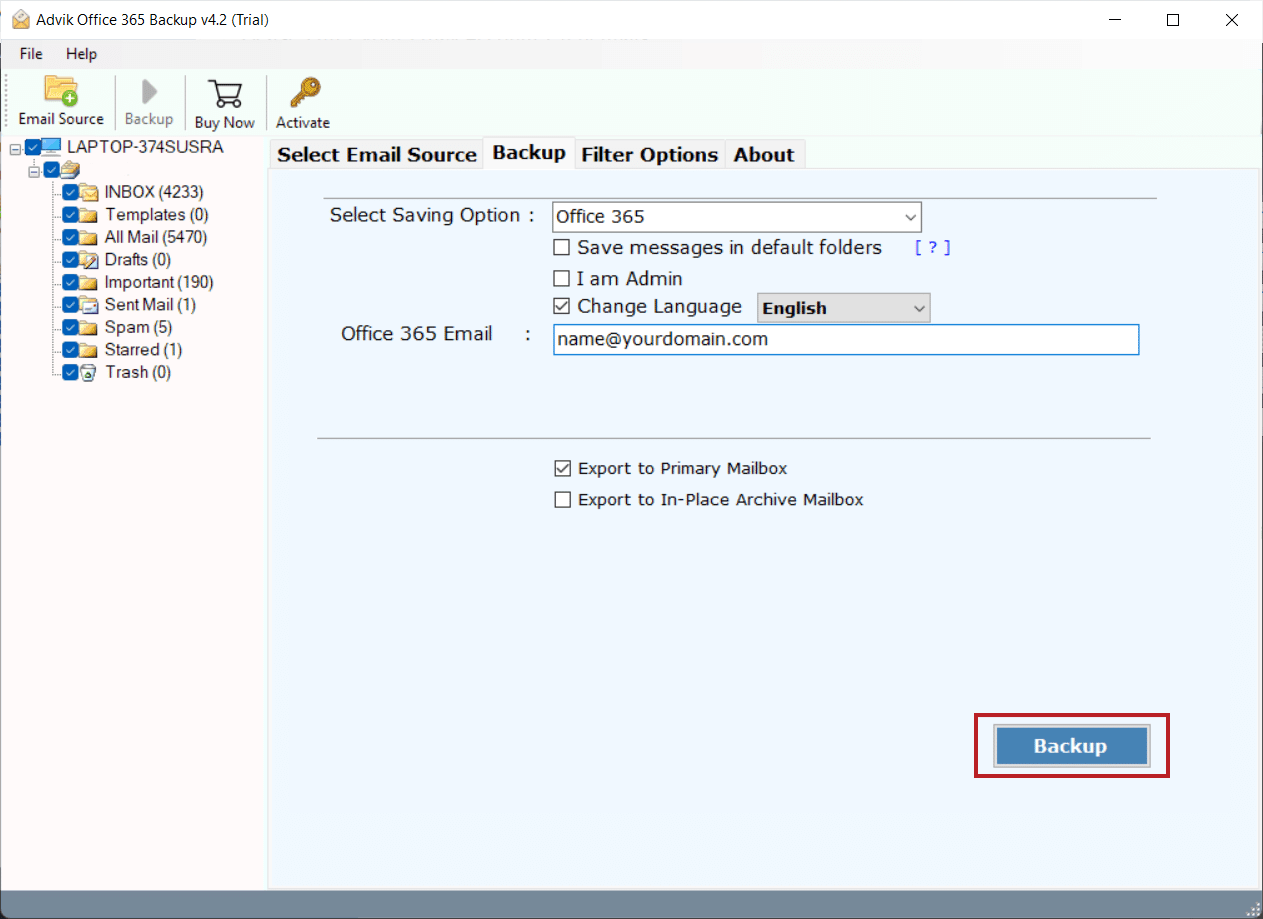Click the Activate key icon
Image resolution: width=1263 pixels, height=919 pixels.
tap(303, 93)
